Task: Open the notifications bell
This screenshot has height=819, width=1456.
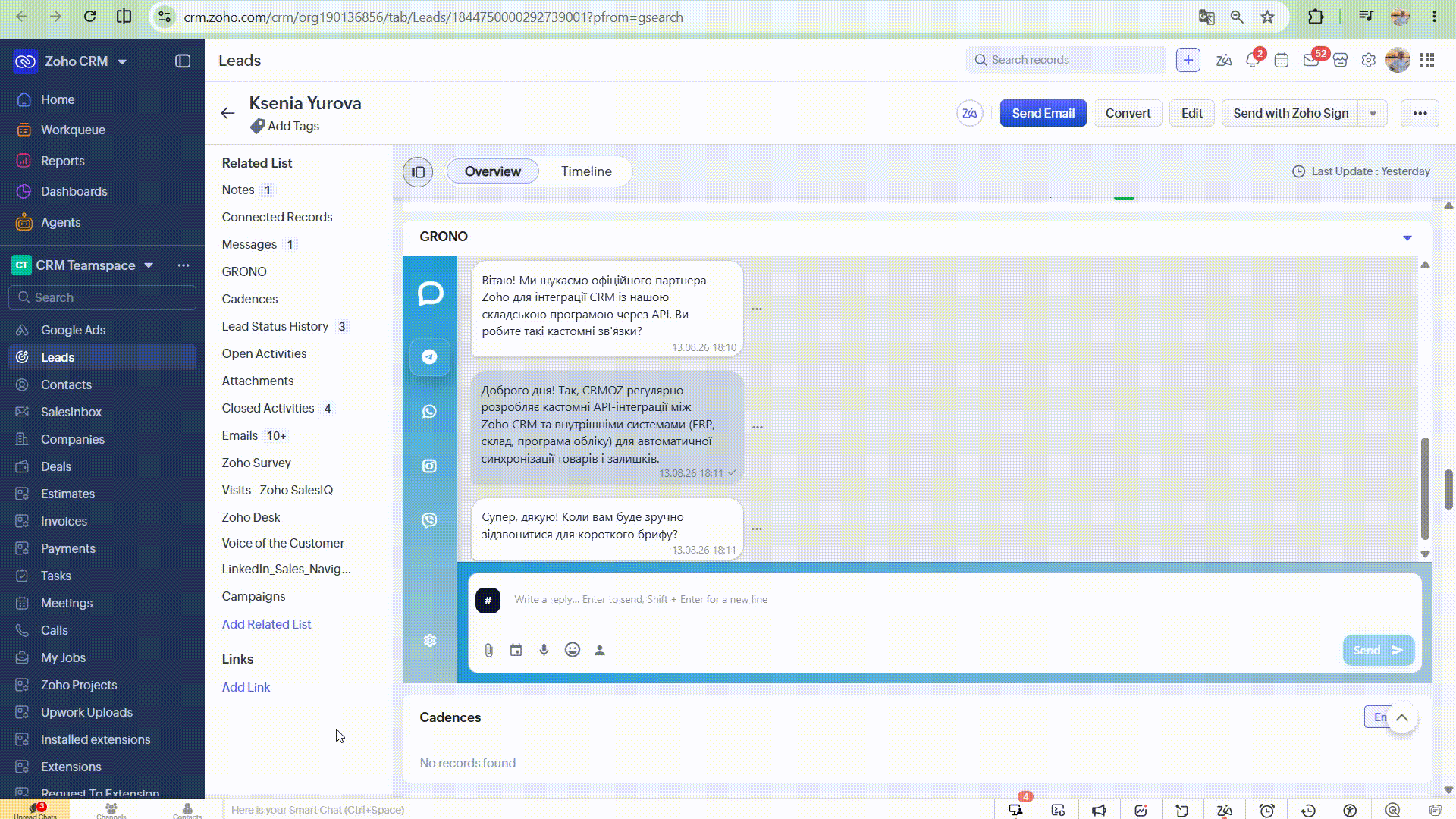Action: (x=1253, y=60)
